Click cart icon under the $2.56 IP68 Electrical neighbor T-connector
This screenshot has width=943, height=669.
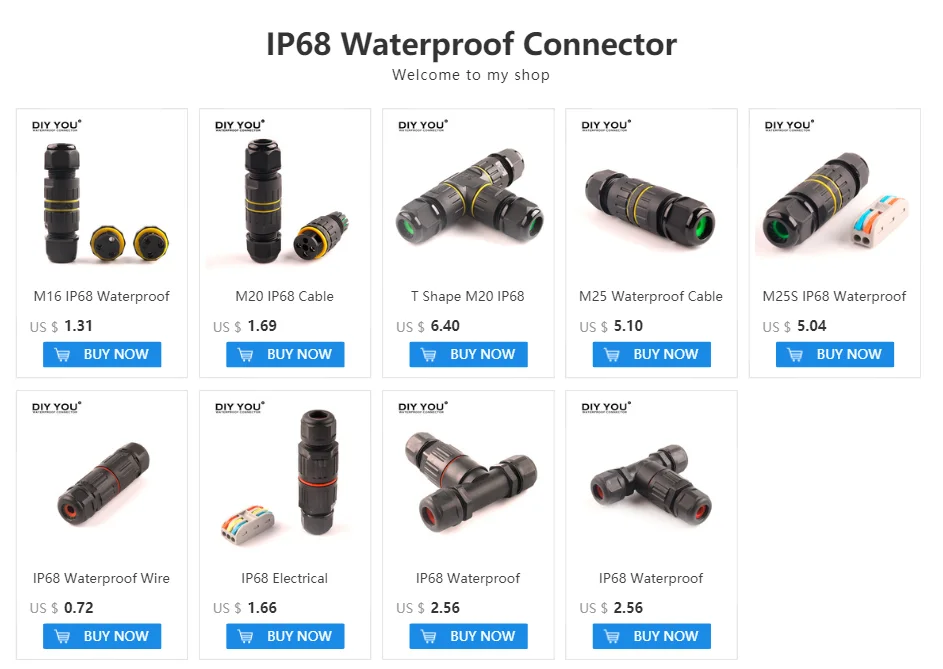pyautogui.click(x=429, y=637)
